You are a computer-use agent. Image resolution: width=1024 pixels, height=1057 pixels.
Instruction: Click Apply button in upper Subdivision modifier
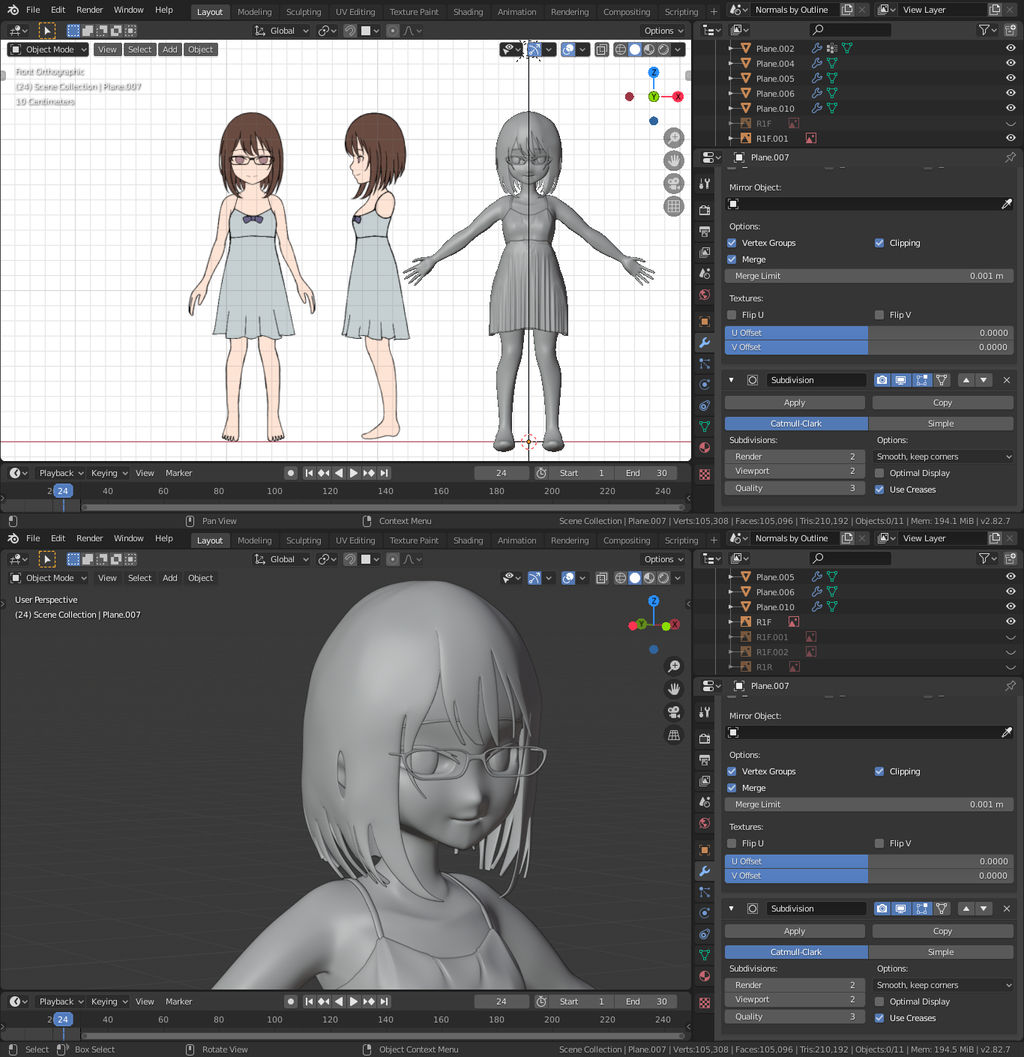tap(794, 403)
